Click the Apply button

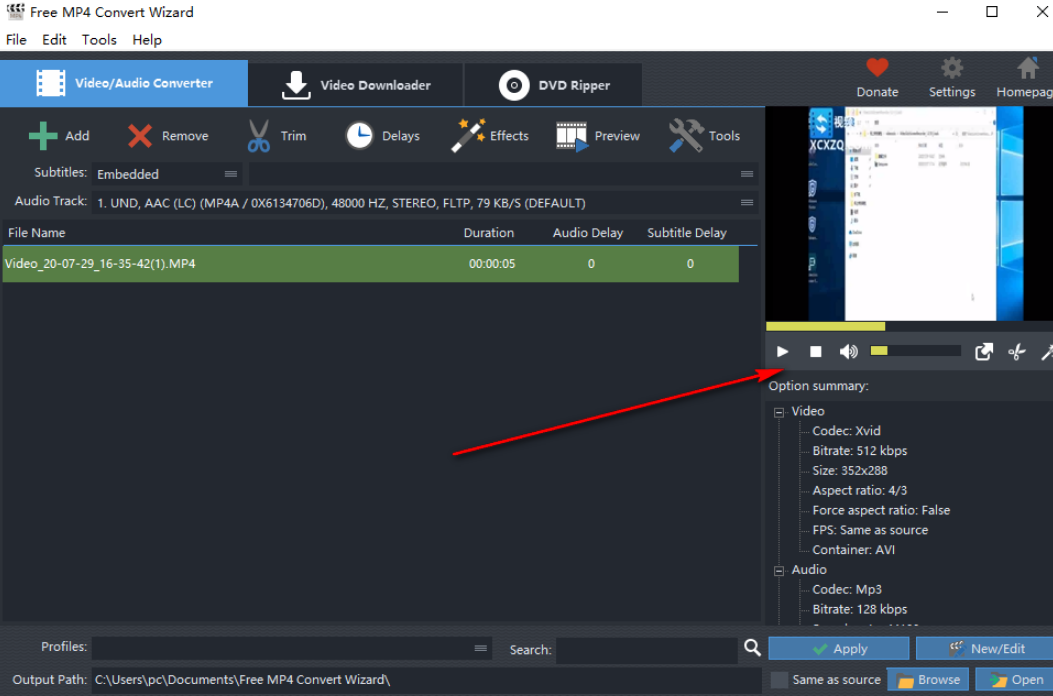[839, 649]
